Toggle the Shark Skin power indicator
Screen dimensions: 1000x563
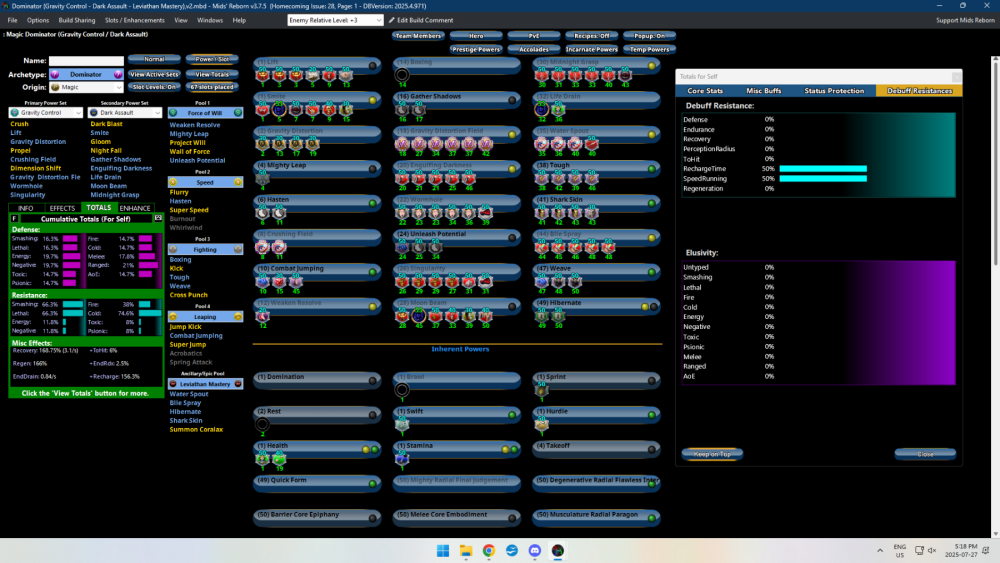click(x=651, y=203)
